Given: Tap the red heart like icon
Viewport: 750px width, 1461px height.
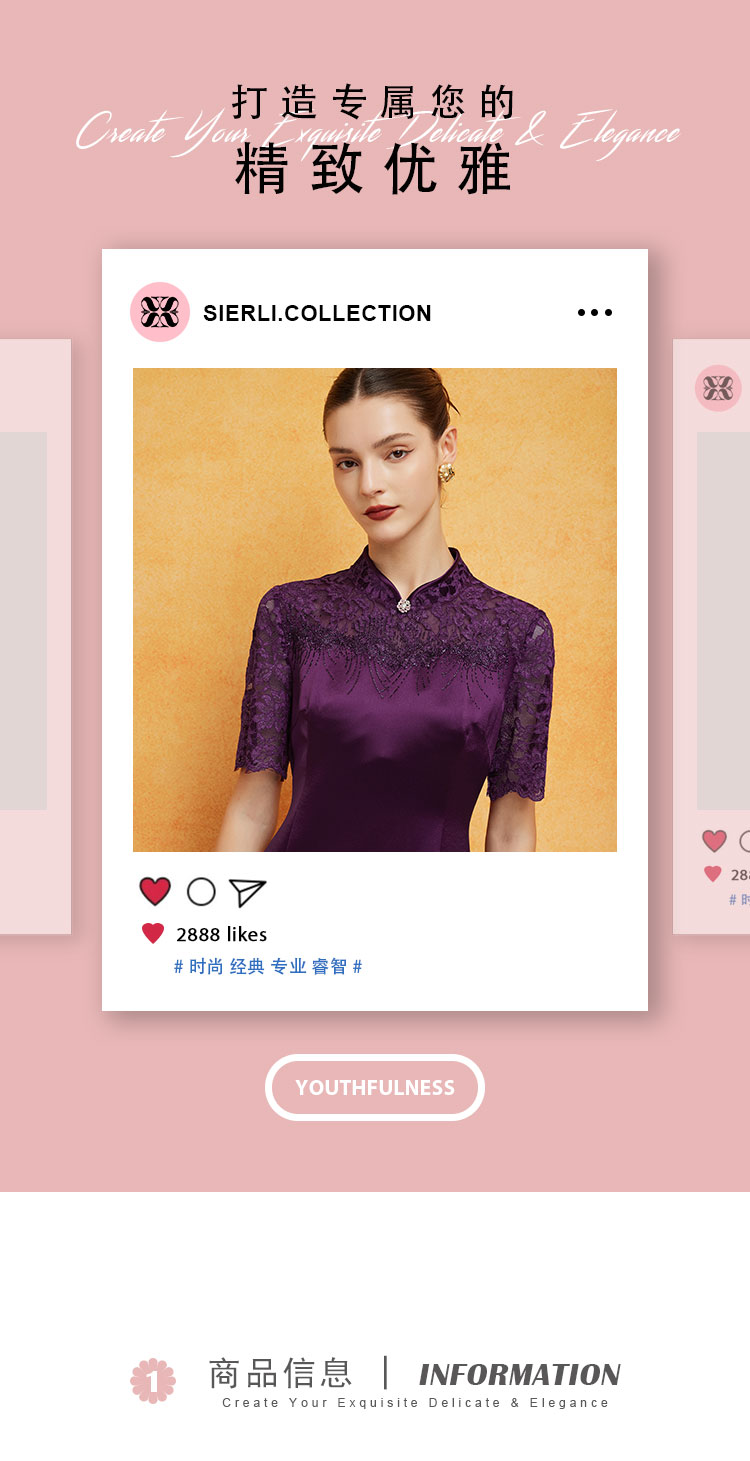Looking at the screenshot, I should tap(155, 891).
